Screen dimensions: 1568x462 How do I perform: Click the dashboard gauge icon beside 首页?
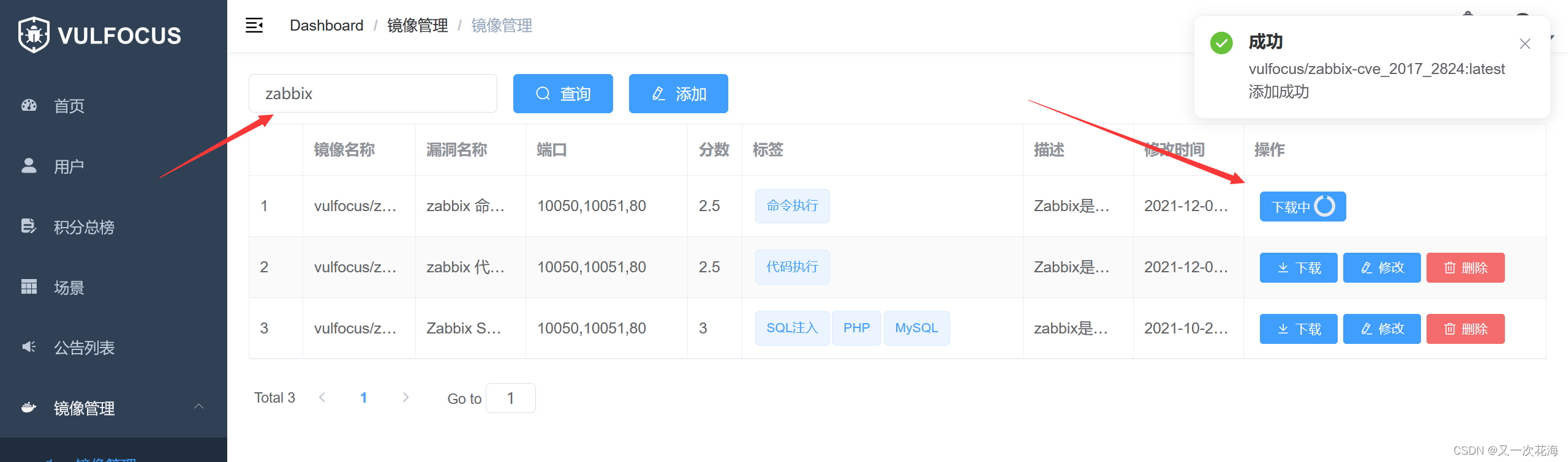click(29, 105)
